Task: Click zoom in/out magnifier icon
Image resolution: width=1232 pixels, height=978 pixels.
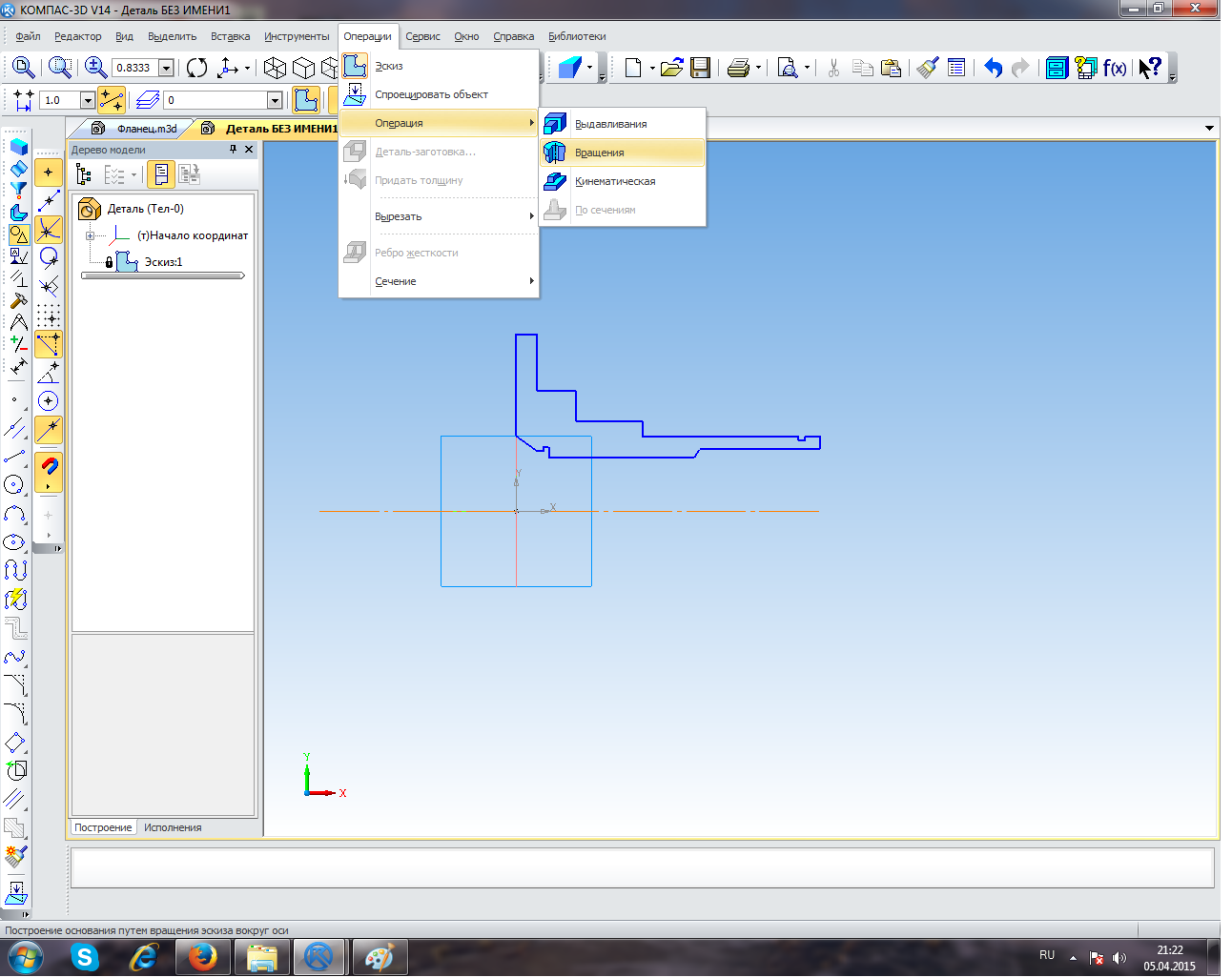Action: click(95, 68)
